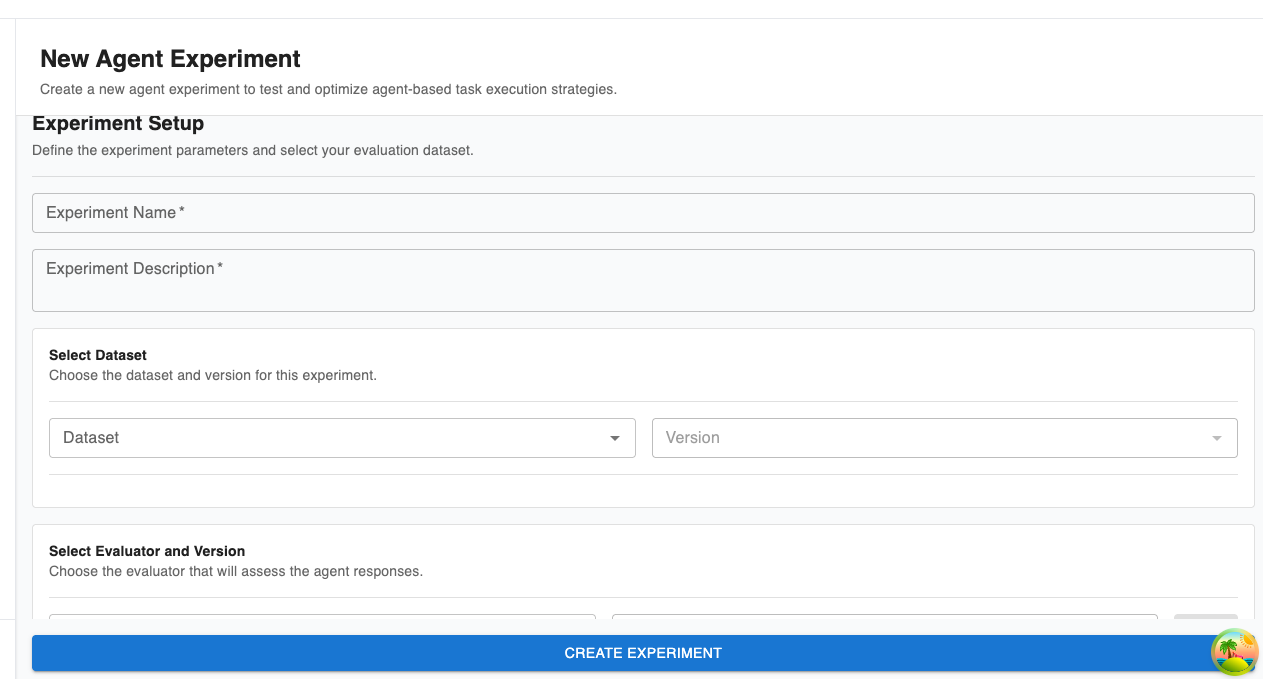Click the palm tree island icon
This screenshot has width=1263, height=679.
[1235, 652]
